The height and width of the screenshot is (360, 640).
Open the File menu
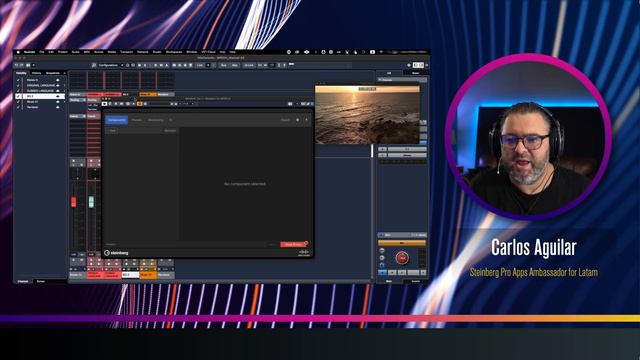(42, 52)
